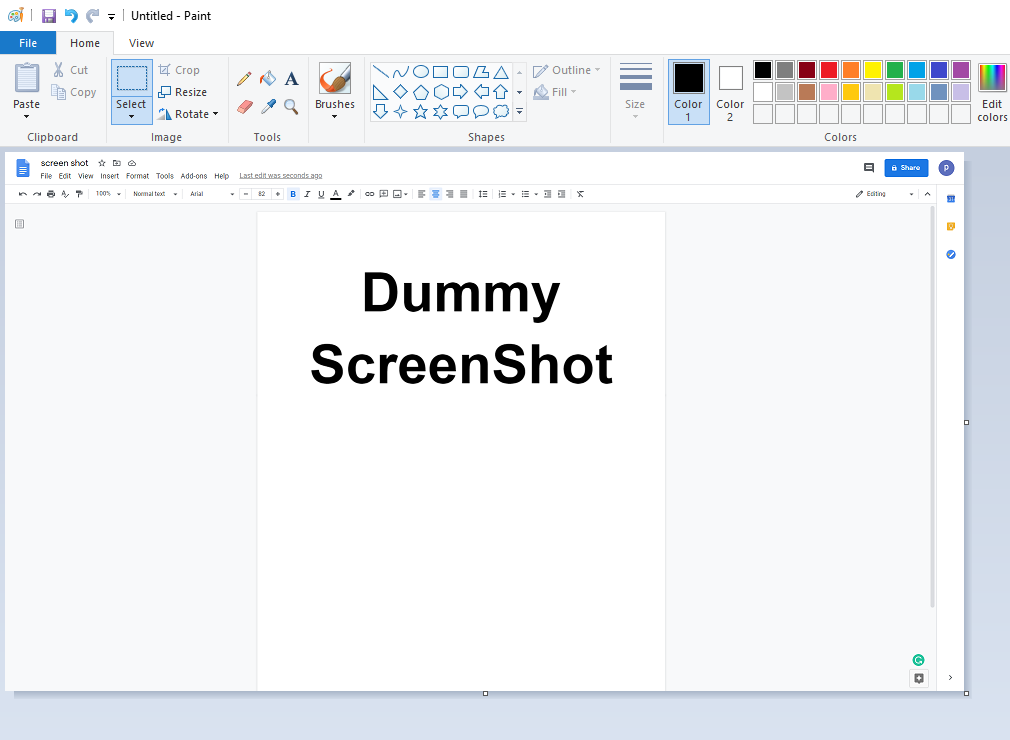The image size is (1010, 740).
Task: Select the Pencil tool
Action: coord(243,79)
